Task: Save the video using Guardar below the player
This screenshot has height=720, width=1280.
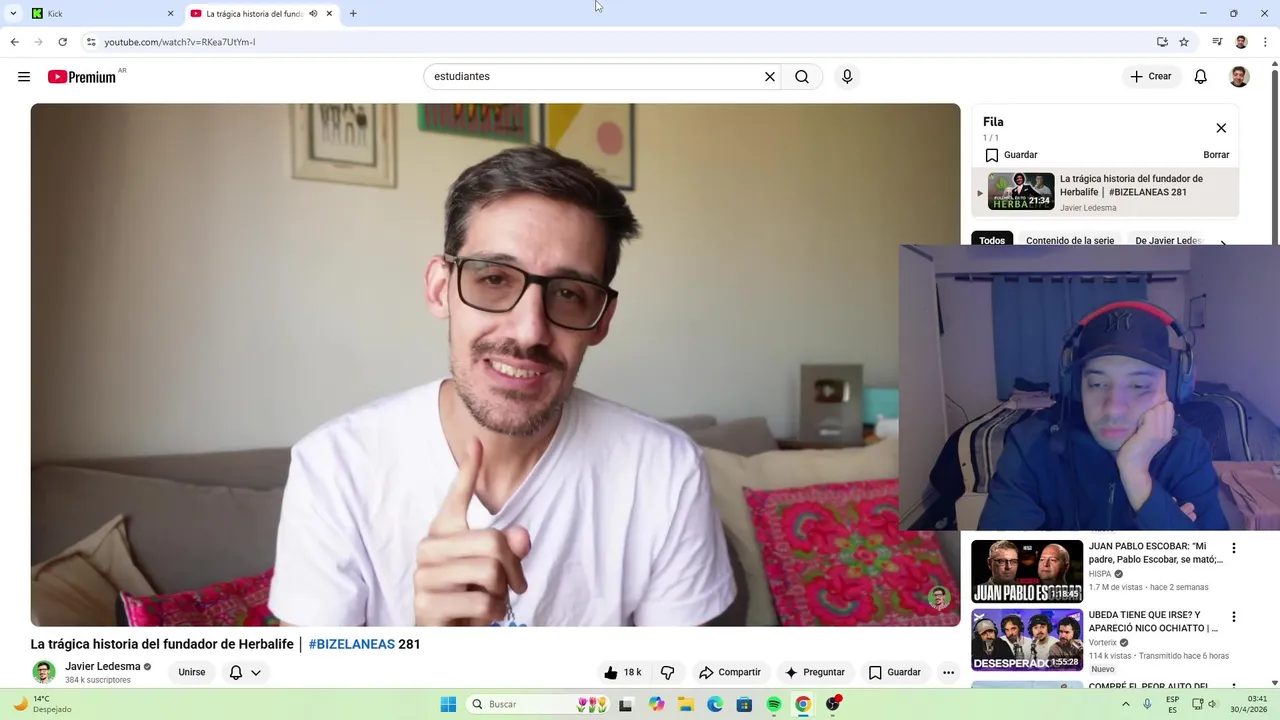Action: [x=894, y=672]
